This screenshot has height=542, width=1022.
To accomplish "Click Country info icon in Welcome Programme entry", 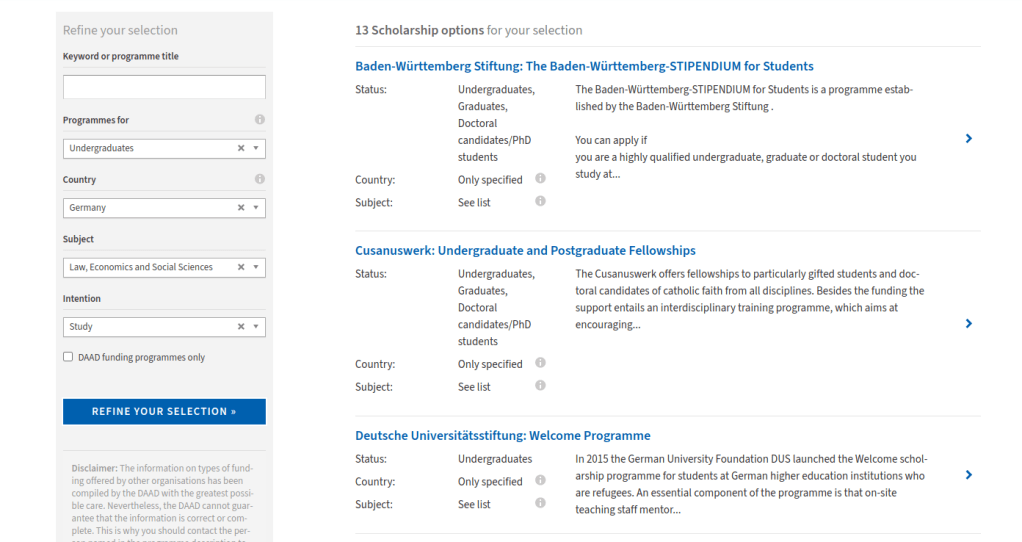I will click(540, 481).
